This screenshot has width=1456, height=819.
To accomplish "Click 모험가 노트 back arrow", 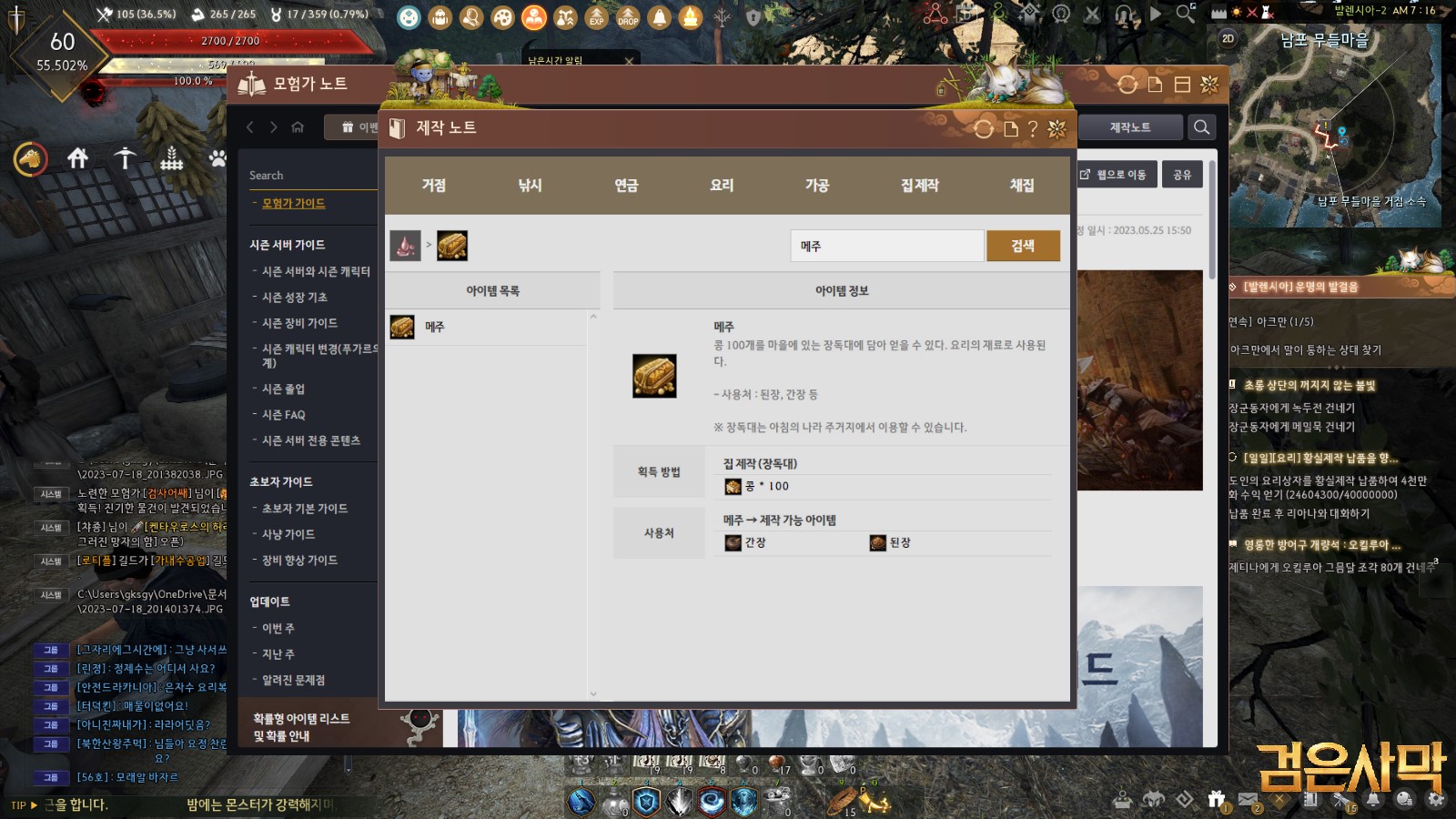I will pos(250,127).
